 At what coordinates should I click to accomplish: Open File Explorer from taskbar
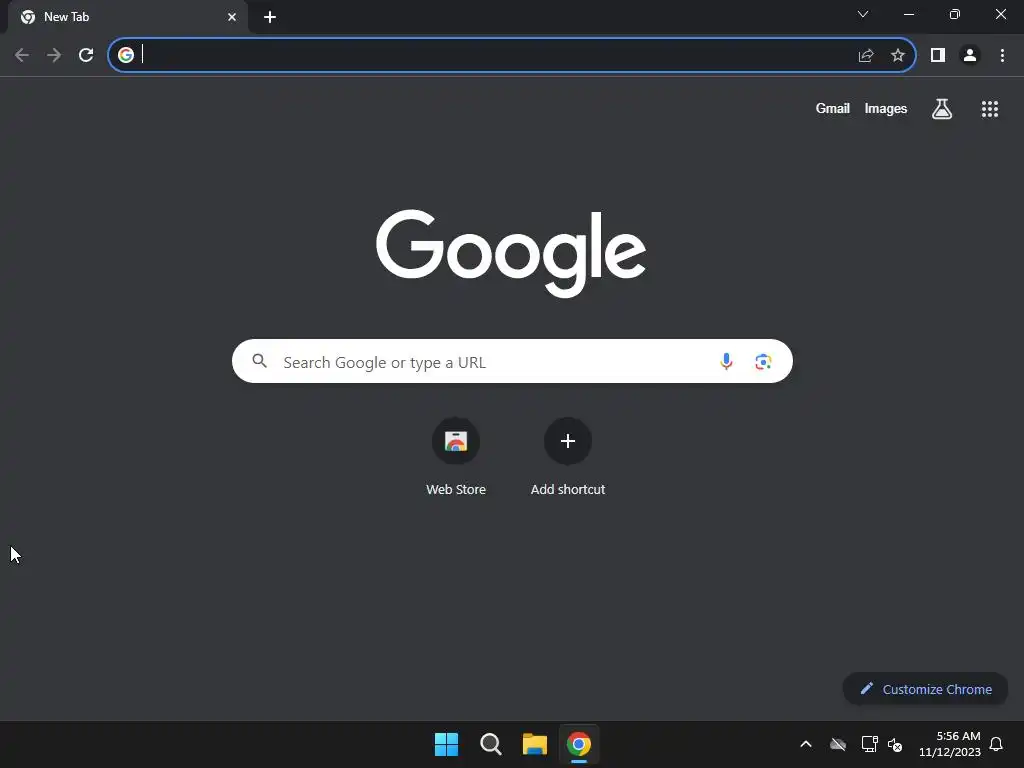point(535,744)
